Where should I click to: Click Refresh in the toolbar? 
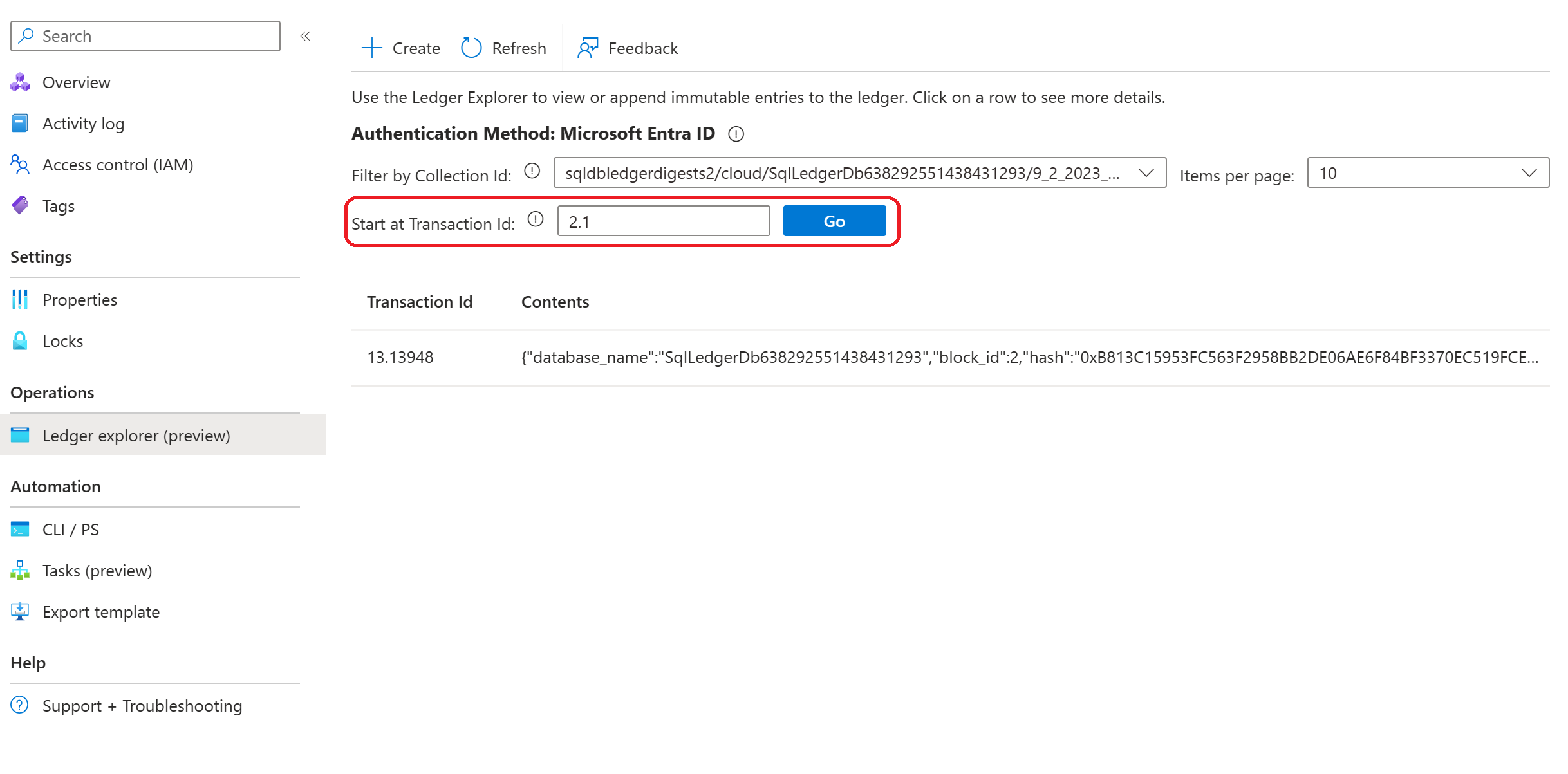click(504, 48)
